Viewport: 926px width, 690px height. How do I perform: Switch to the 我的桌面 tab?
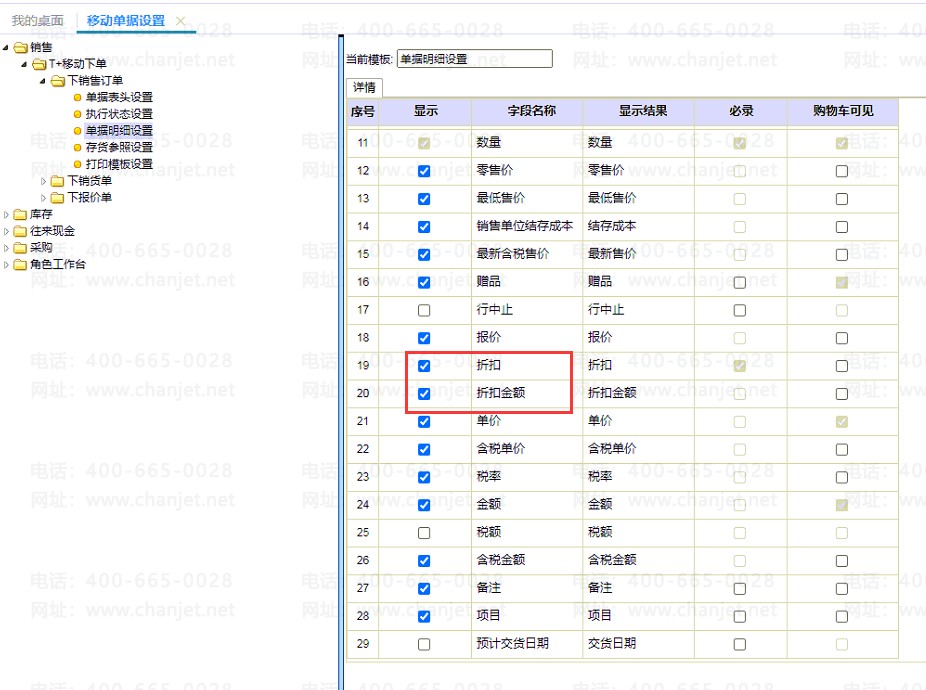(x=37, y=21)
